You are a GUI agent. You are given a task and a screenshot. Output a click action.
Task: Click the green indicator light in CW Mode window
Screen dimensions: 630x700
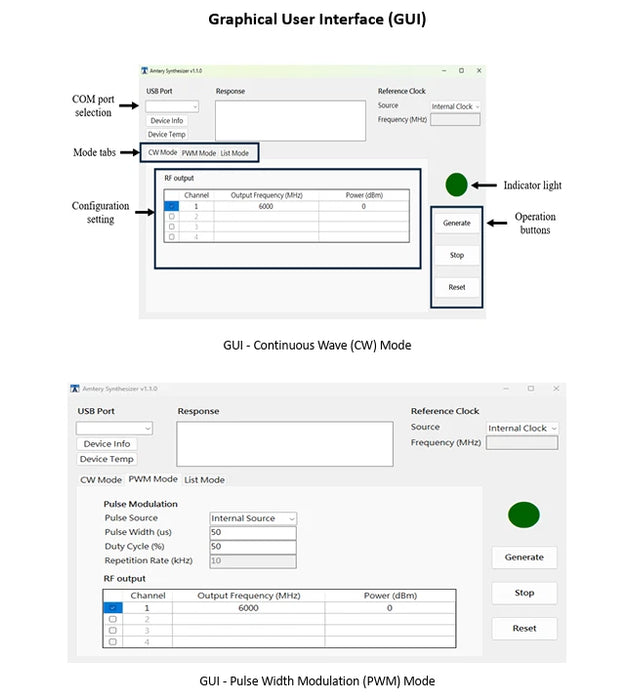tap(456, 185)
